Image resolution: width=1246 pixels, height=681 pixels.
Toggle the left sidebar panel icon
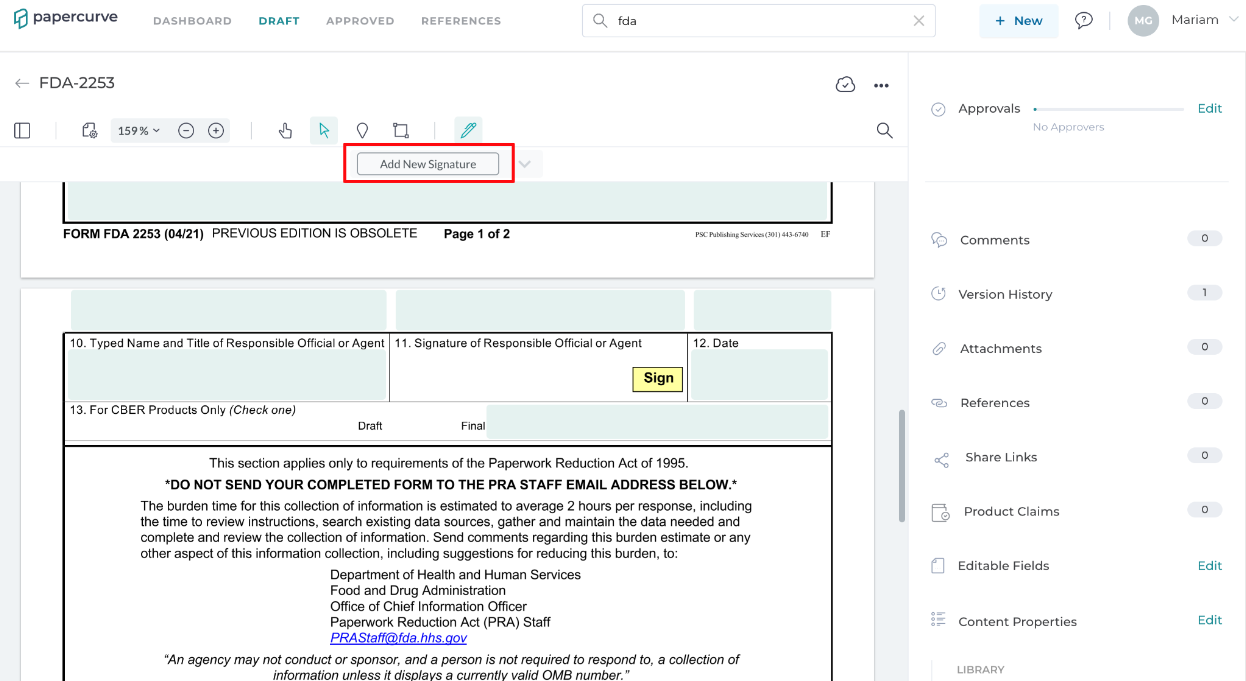click(22, 130)
